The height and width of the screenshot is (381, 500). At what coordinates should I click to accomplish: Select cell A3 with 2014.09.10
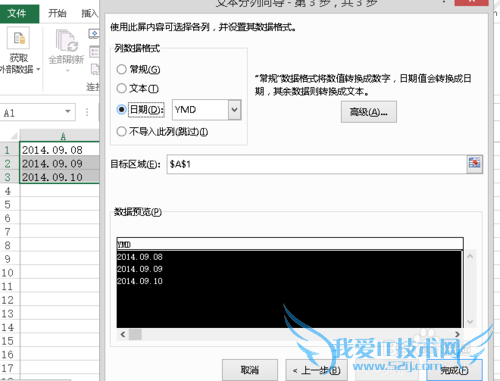point(60,177)
